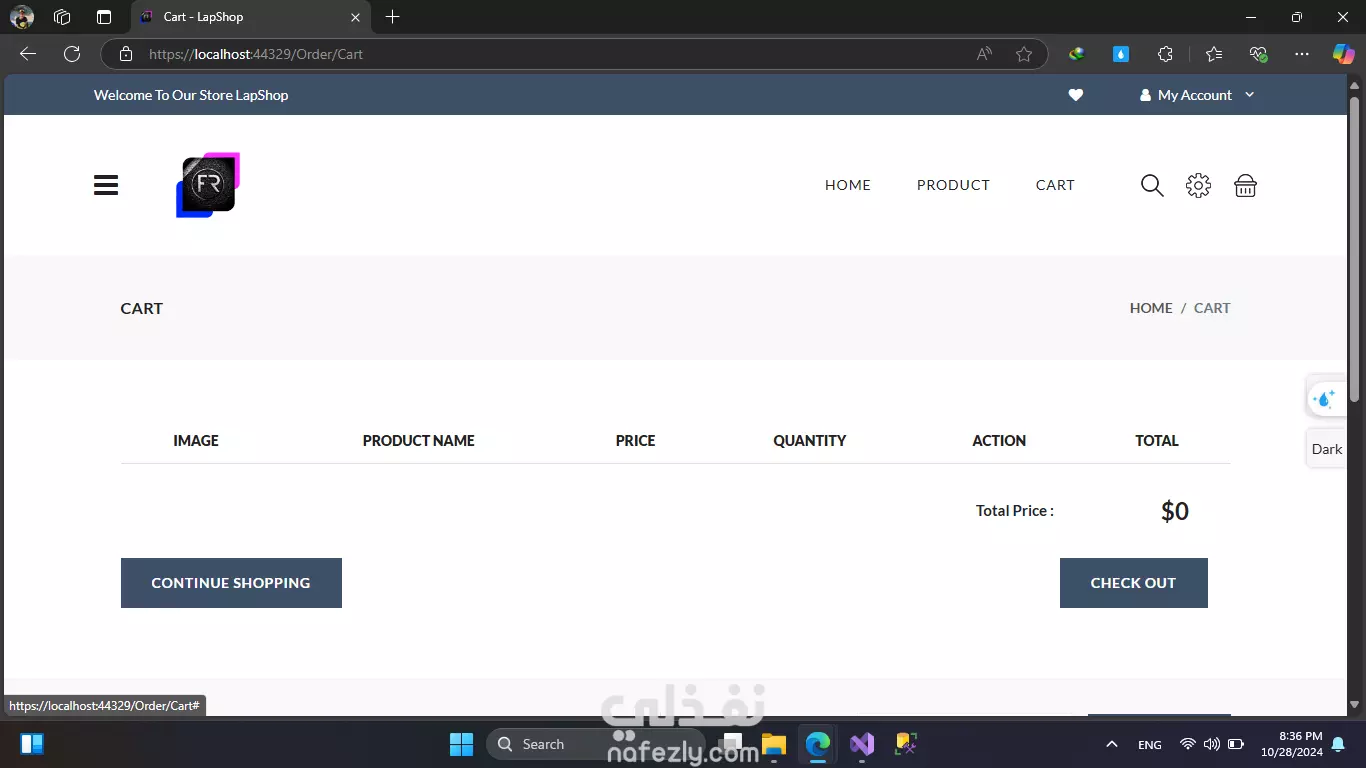The width and height of the screenshot is (1366, 768).
Task: Open ENG language indicator
Action: click(1150, 745)
